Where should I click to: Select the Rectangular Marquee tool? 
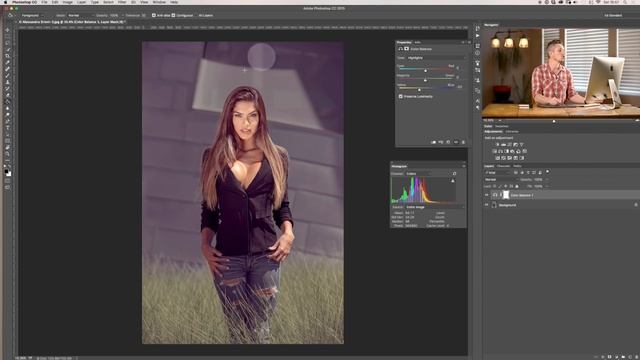pyautogui.click(x=7, y=36)
